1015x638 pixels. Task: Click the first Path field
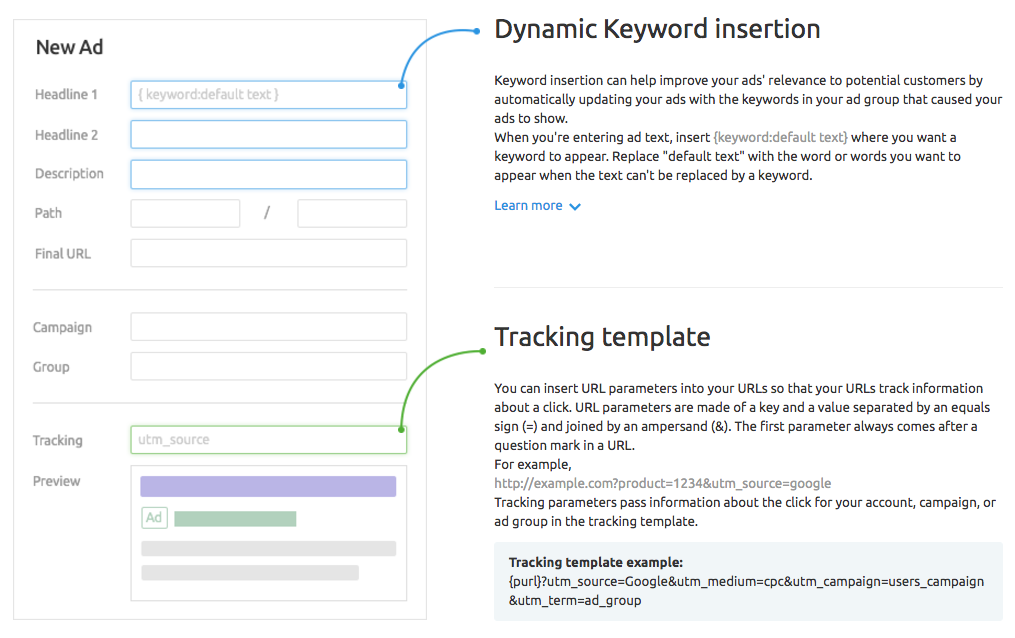tap(185, 214)
